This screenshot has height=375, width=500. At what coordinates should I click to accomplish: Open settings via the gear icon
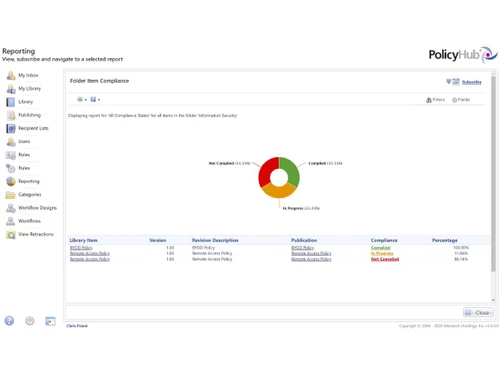(30, 321)
